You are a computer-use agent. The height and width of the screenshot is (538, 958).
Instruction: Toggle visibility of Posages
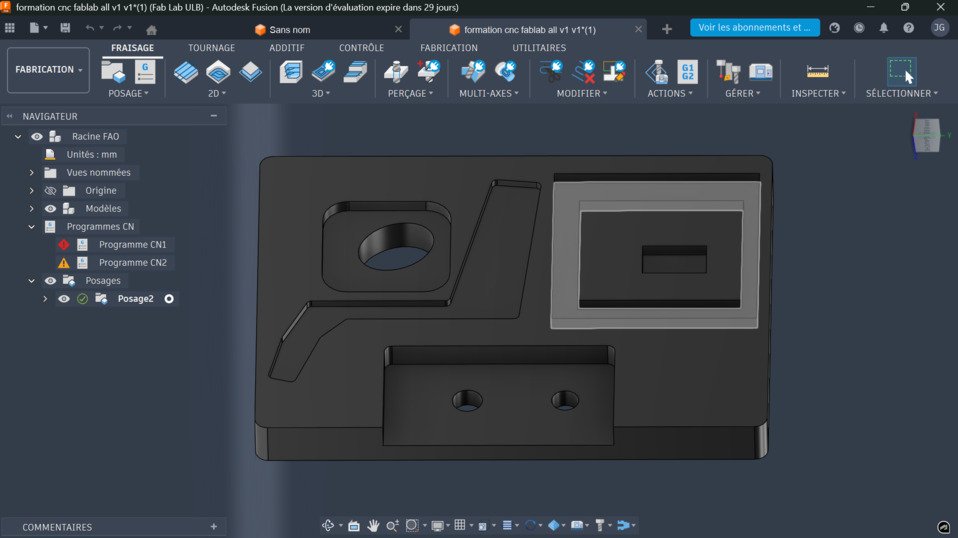(50, 281)
